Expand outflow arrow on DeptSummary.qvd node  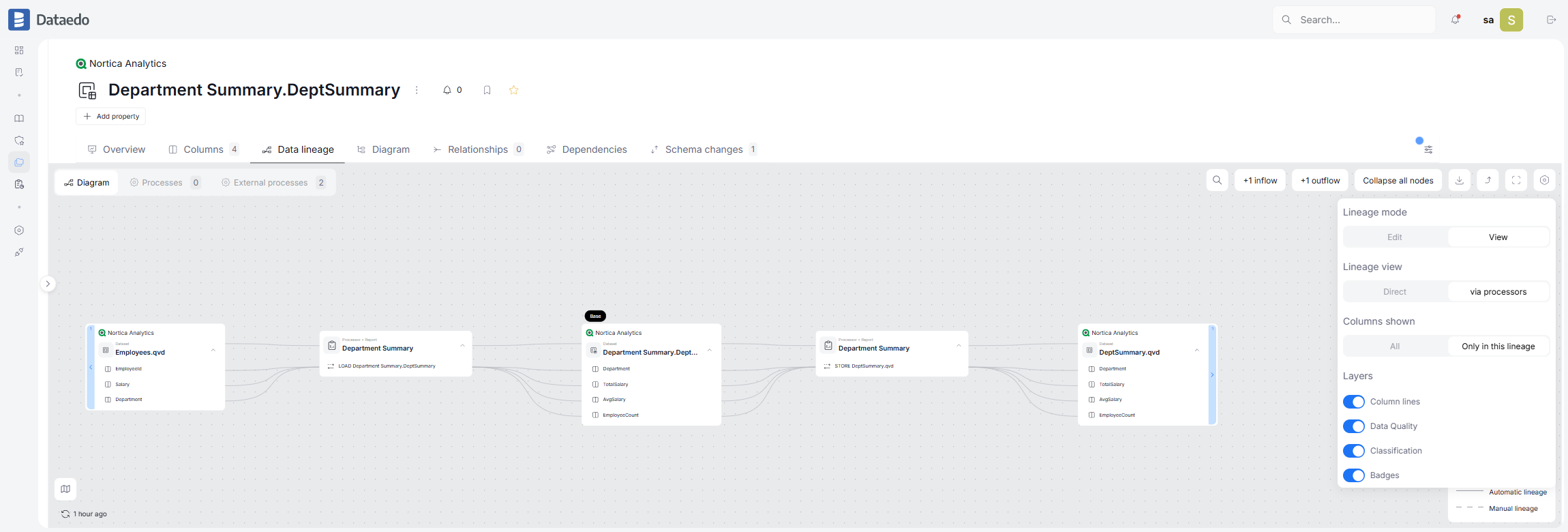tap(1212, 375)
